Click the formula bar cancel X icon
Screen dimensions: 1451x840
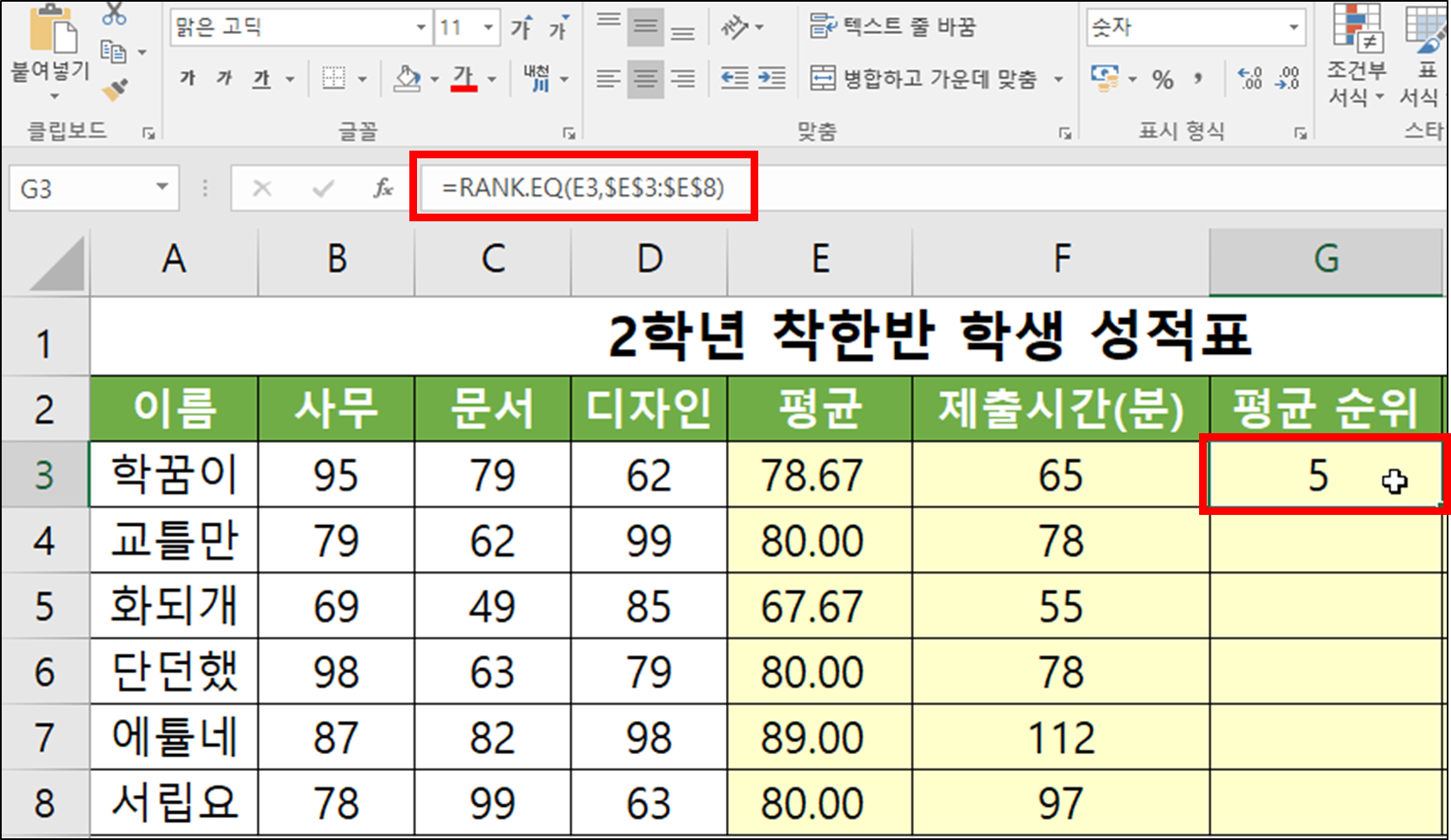coord(262,188)
